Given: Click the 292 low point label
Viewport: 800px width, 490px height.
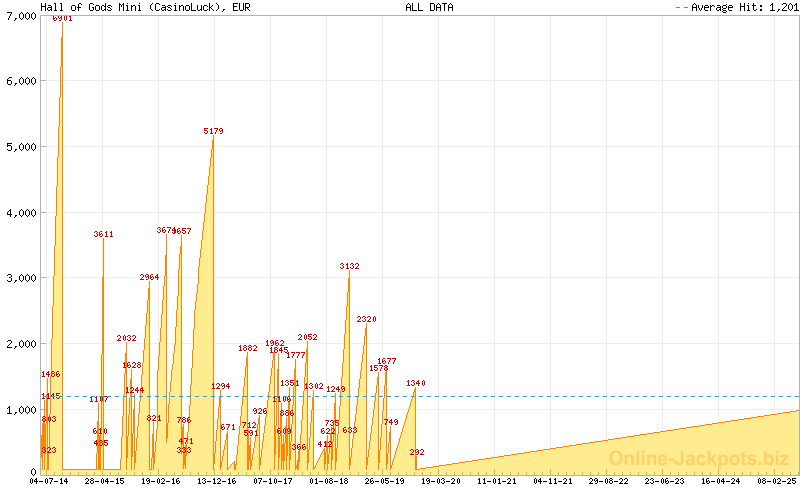Looking at the screenshot, I should point(417,452).
